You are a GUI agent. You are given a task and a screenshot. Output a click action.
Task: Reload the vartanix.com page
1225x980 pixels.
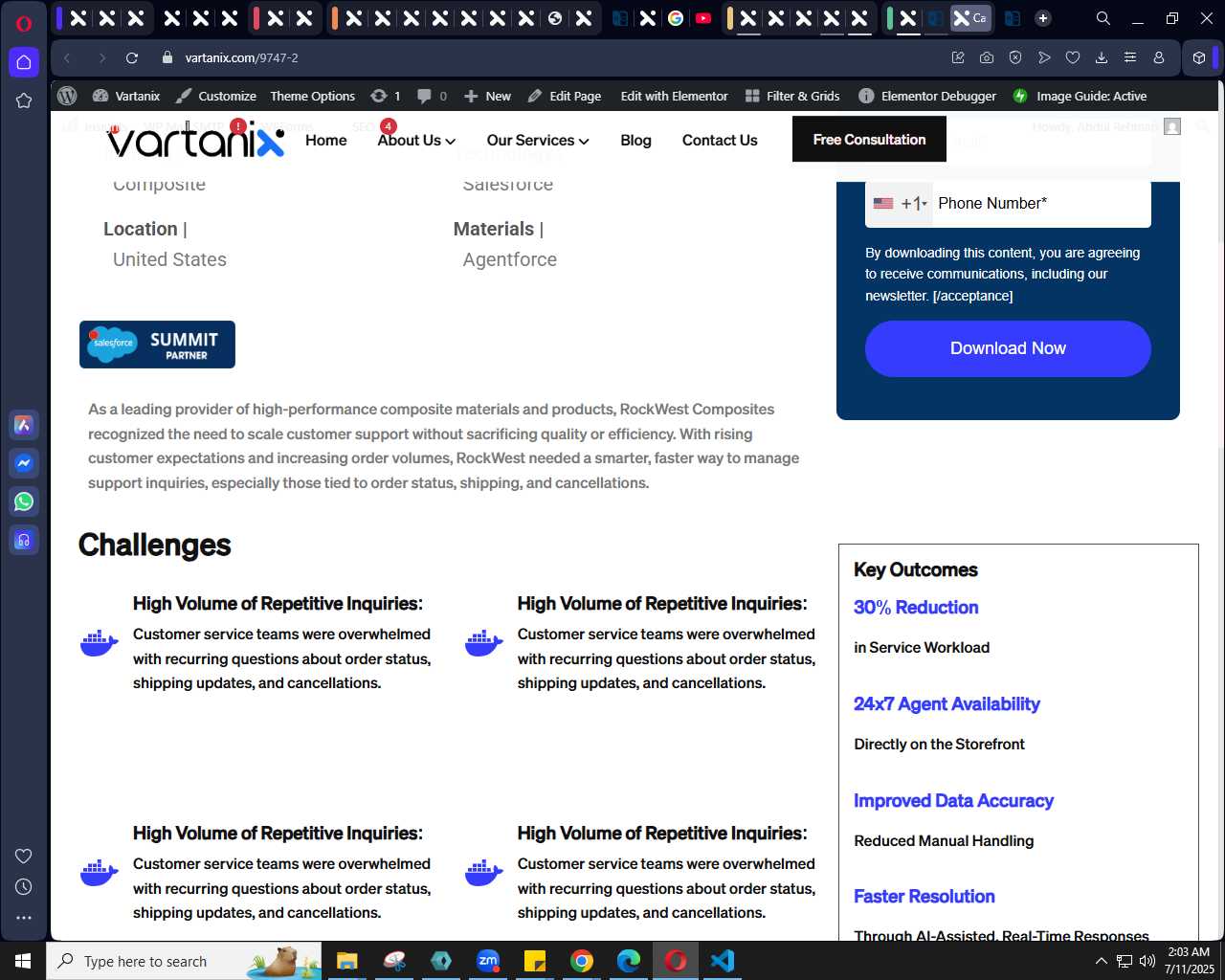[132, 57]
